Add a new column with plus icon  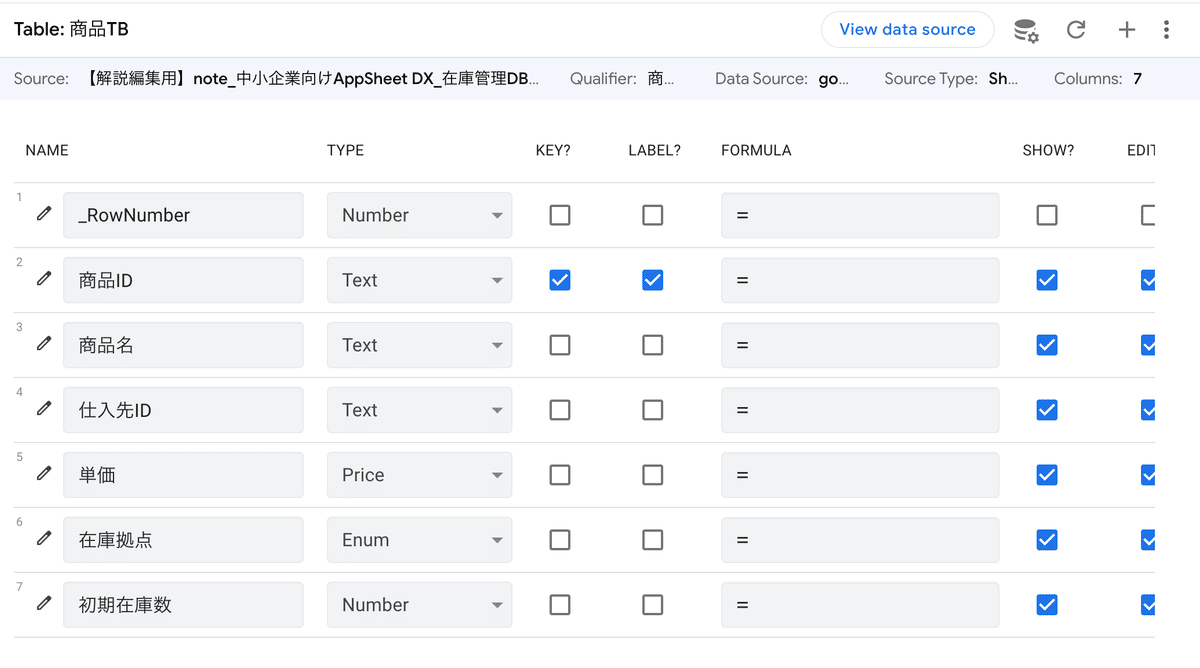click(x=1126, y=30)
